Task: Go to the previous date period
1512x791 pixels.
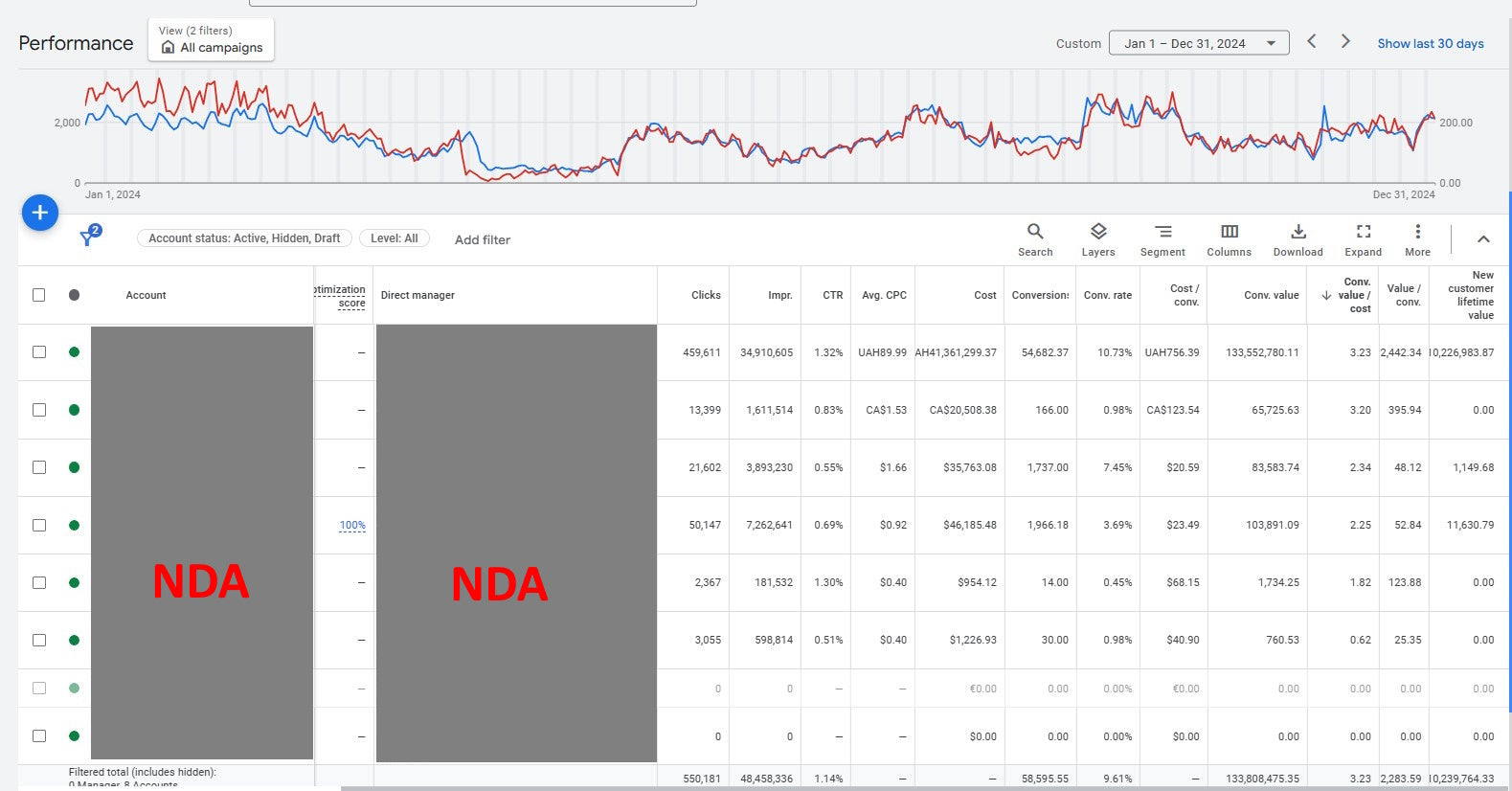Action: tap(1312, 41)
